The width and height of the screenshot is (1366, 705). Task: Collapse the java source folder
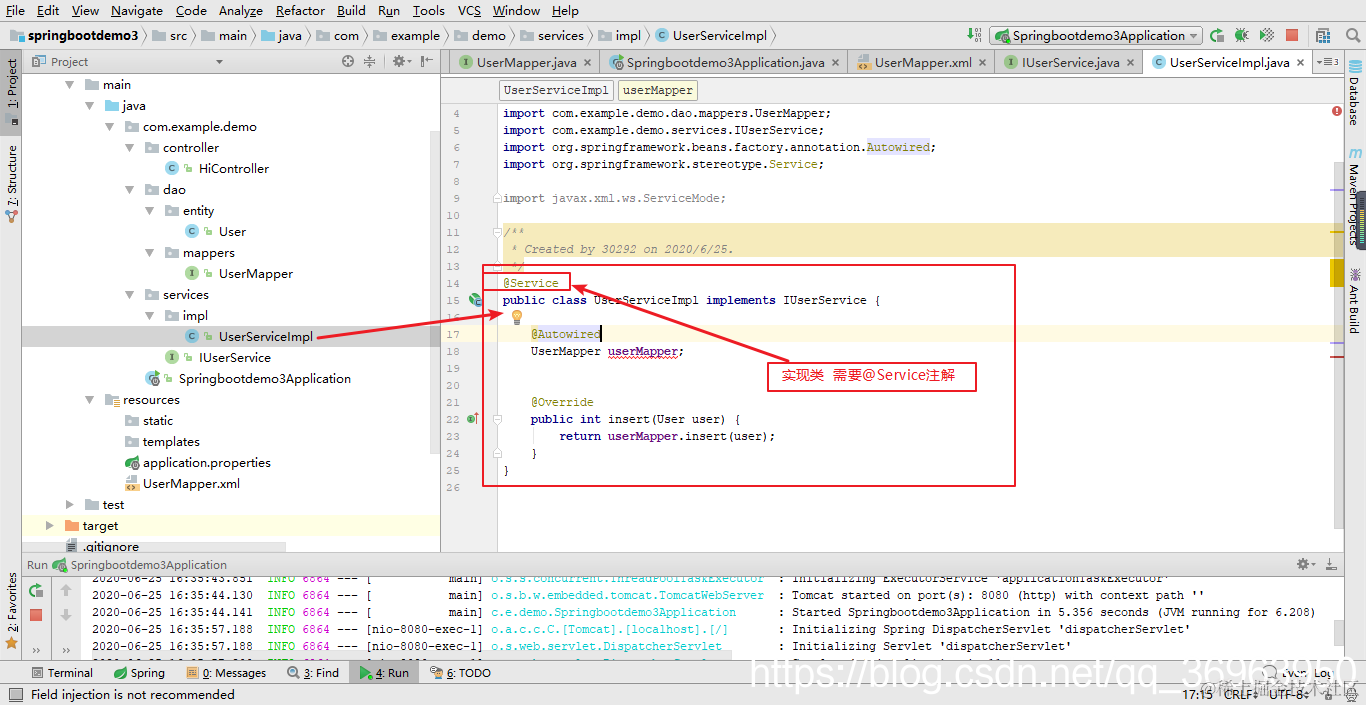[x=90, y=106]
